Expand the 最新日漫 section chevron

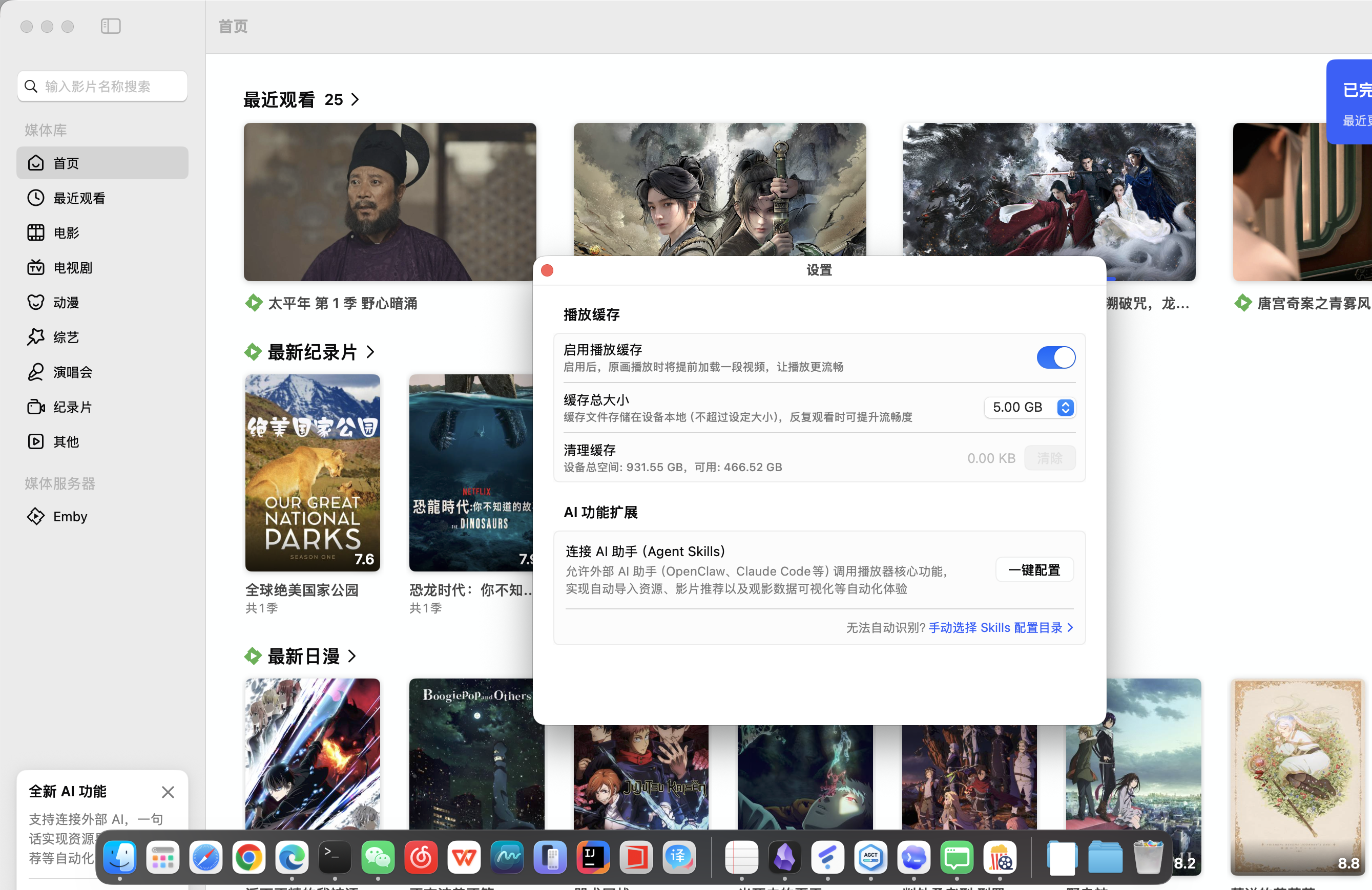coord(352,656)
